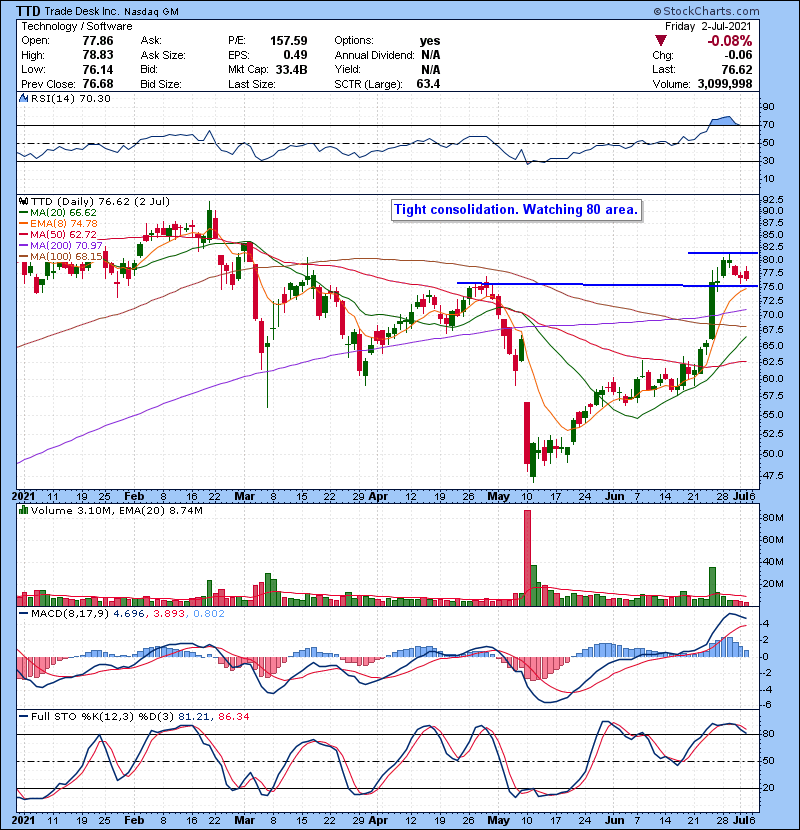Screen dimensions: 800x830
Task: Click the short blue line above 80
Action: click(x=722, y=253)
